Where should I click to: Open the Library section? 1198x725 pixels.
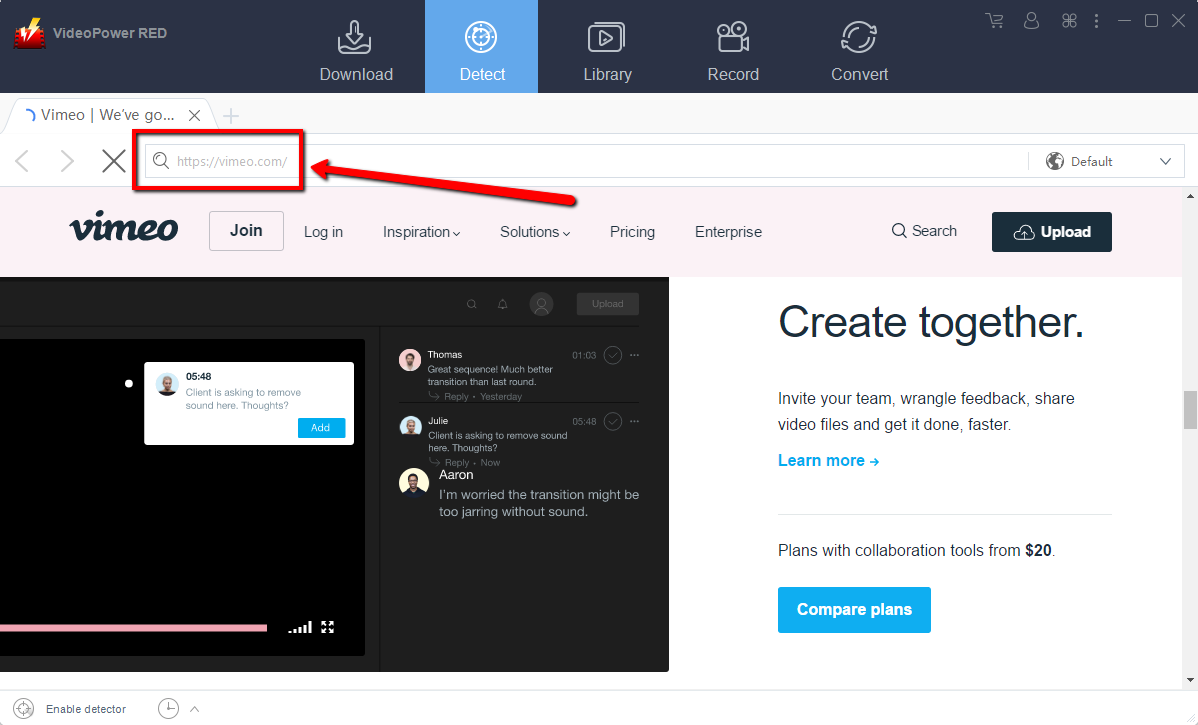point(607,47)
